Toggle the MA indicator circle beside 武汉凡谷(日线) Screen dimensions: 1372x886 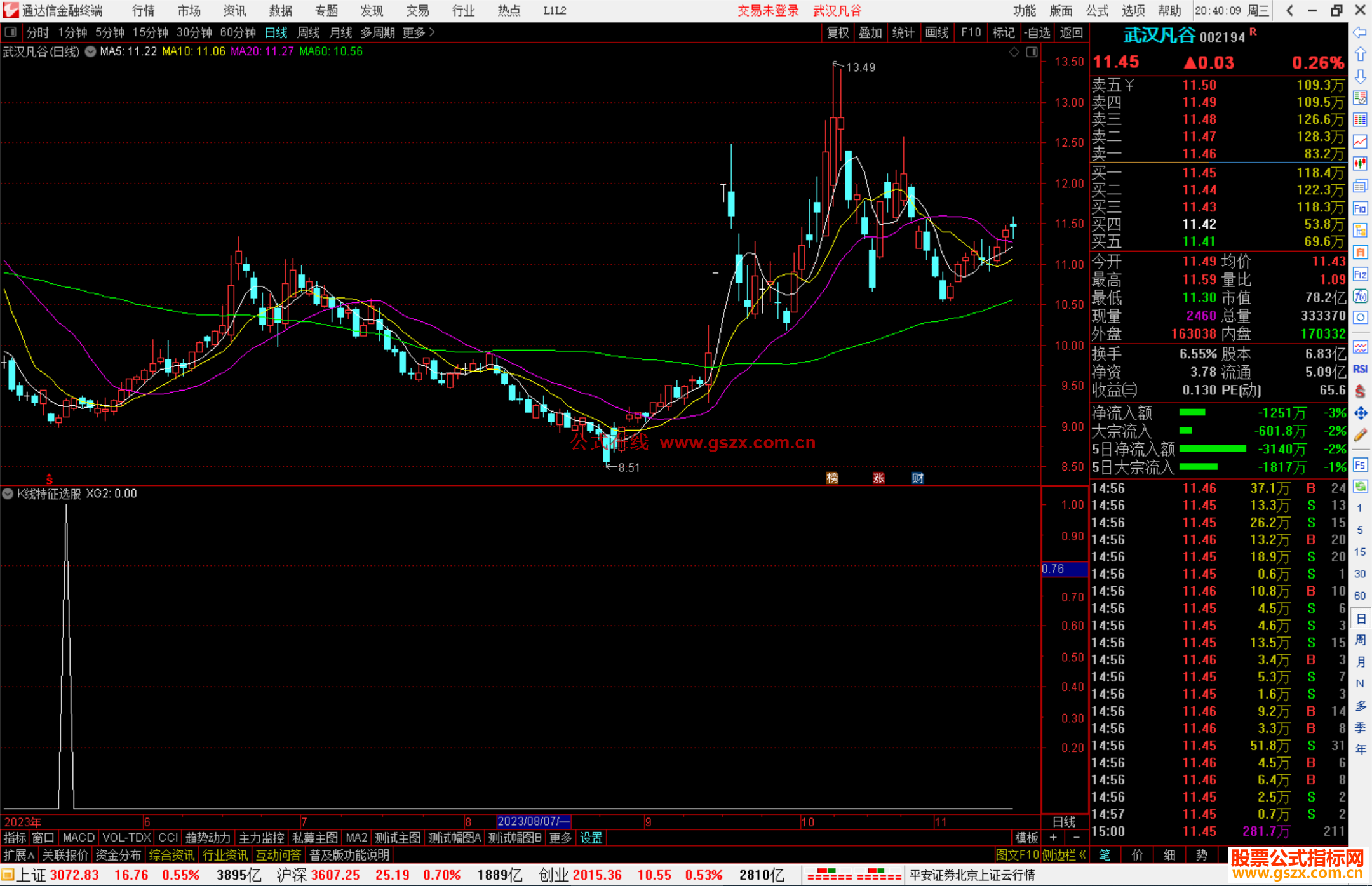point(91,51)
